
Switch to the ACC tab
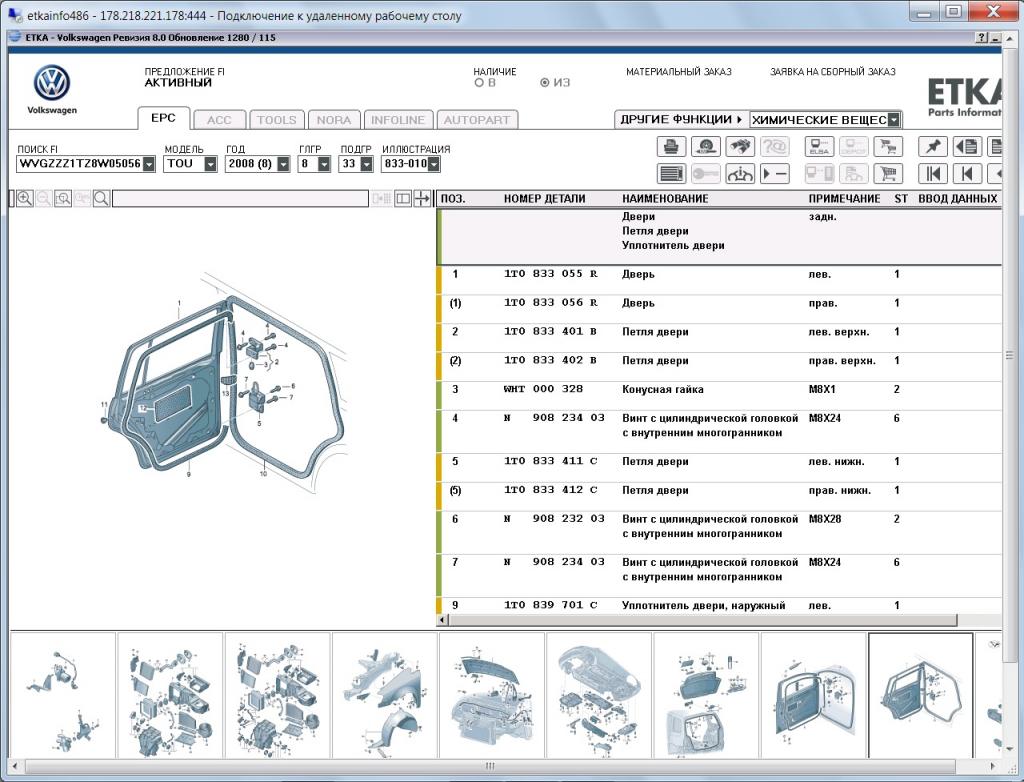click(219, 120)
